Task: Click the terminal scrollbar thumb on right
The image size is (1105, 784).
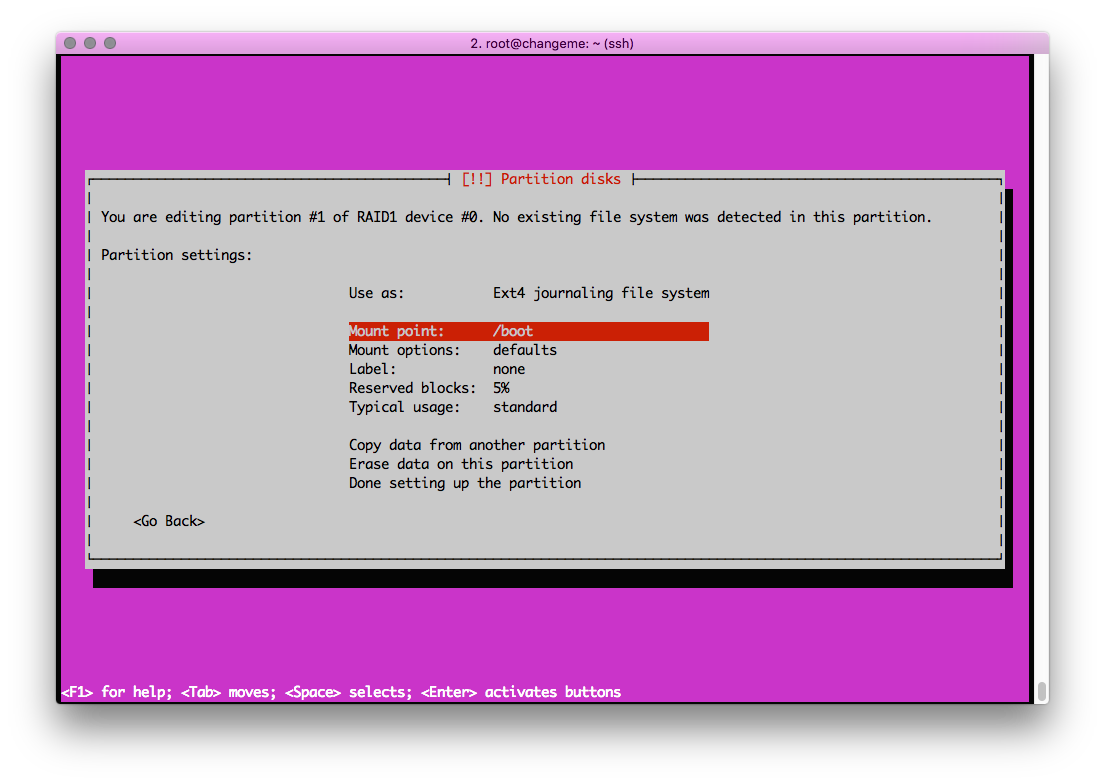Action: click(x=1041, y=691)
